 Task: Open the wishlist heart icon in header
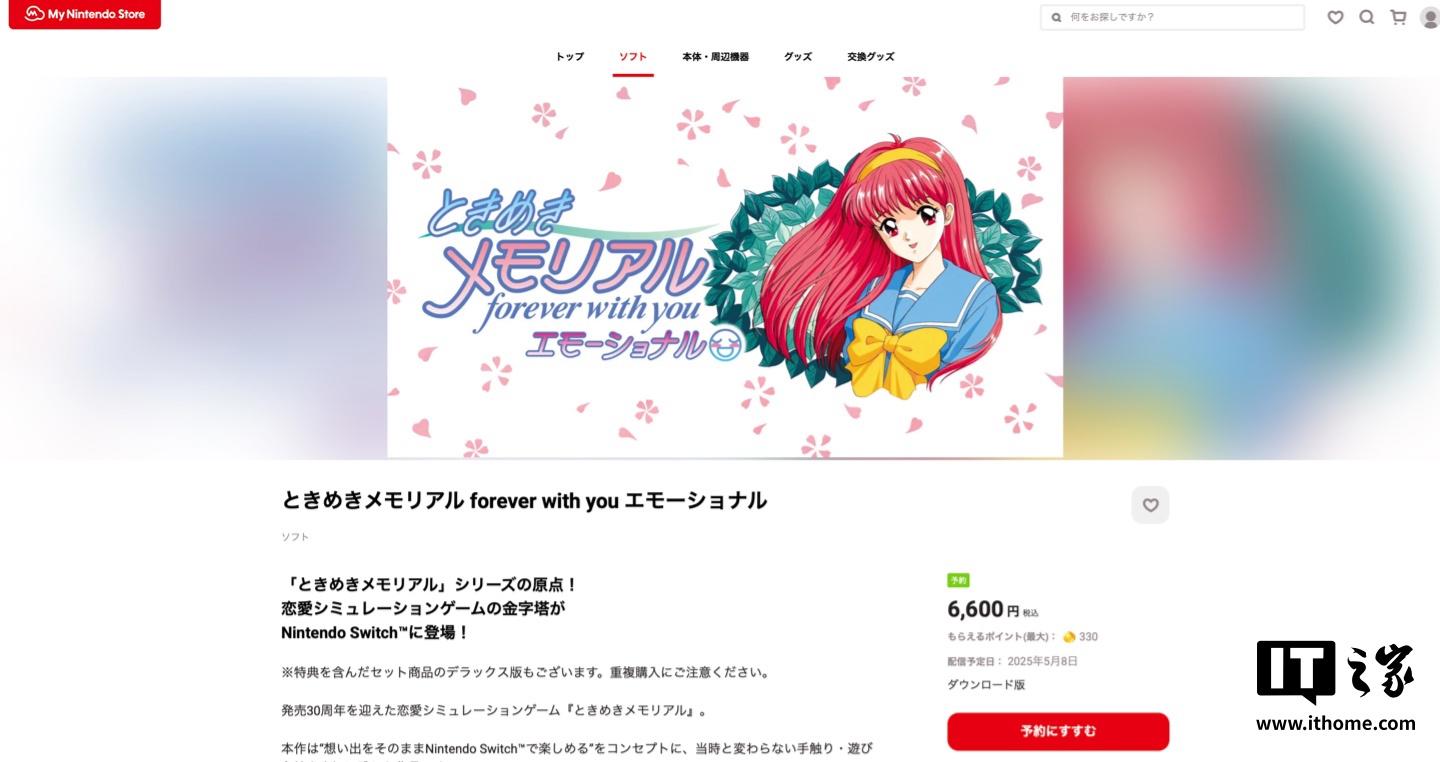pos(1335,17)
